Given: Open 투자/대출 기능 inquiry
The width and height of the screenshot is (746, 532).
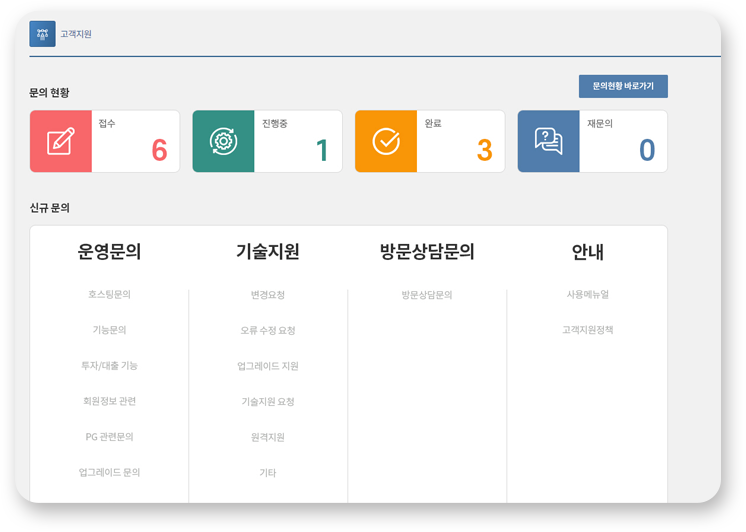Looking at the screenshot, I should tap(109, 366).
